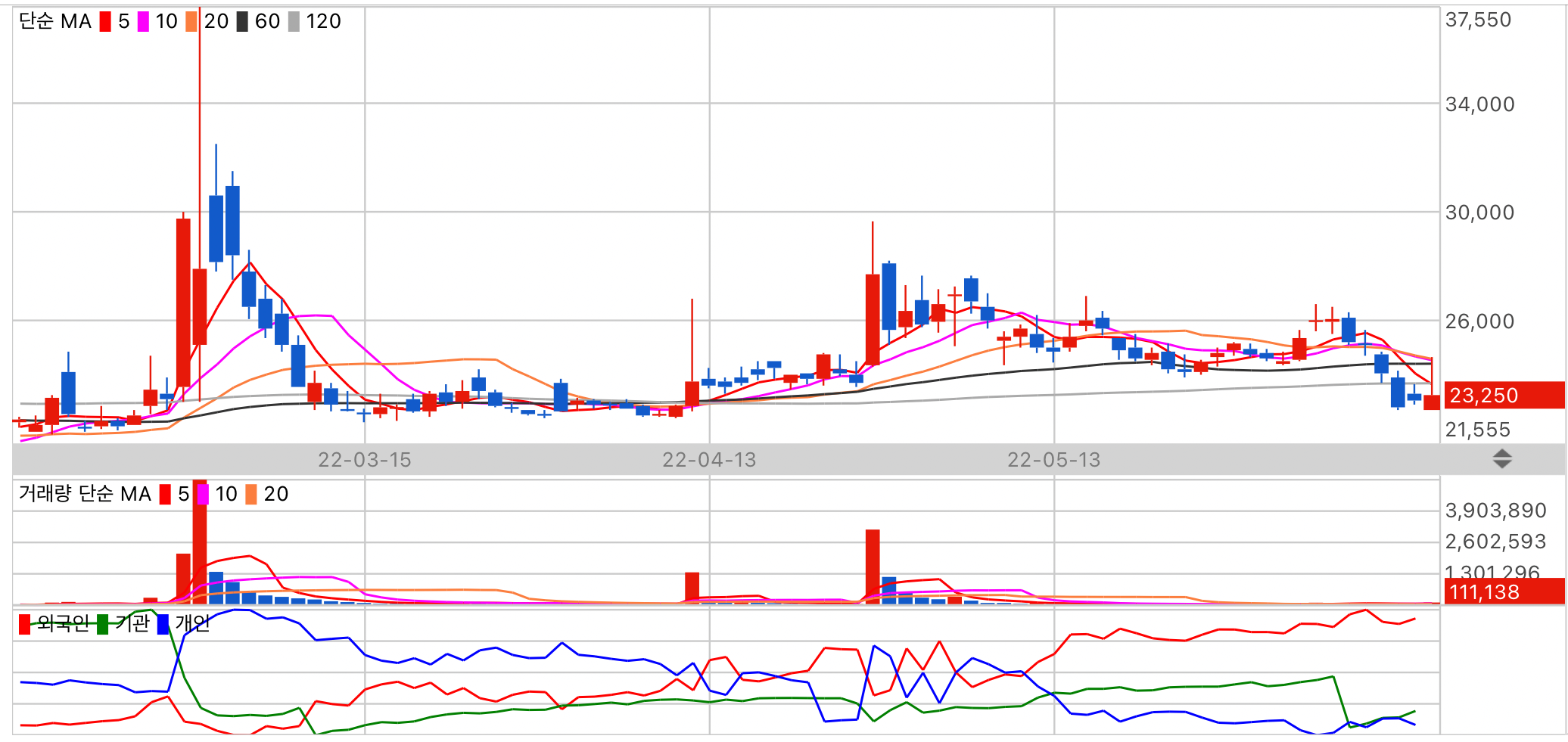Click the 30,000 price axis label
1568x742 pixels.
tap(1479, 213)
